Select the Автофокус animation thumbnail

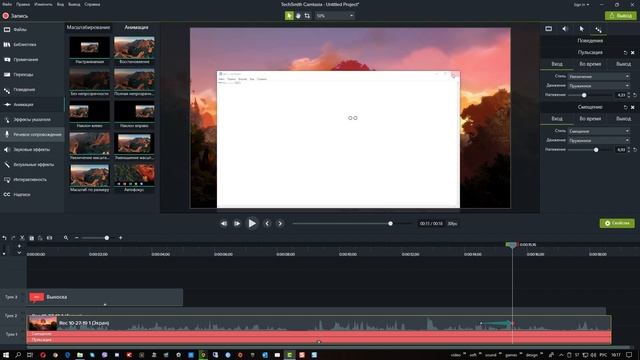134,178
